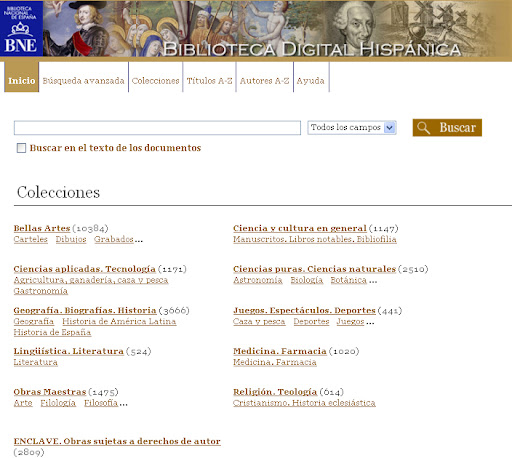Open the Ayuda tab

coord(310,81)
